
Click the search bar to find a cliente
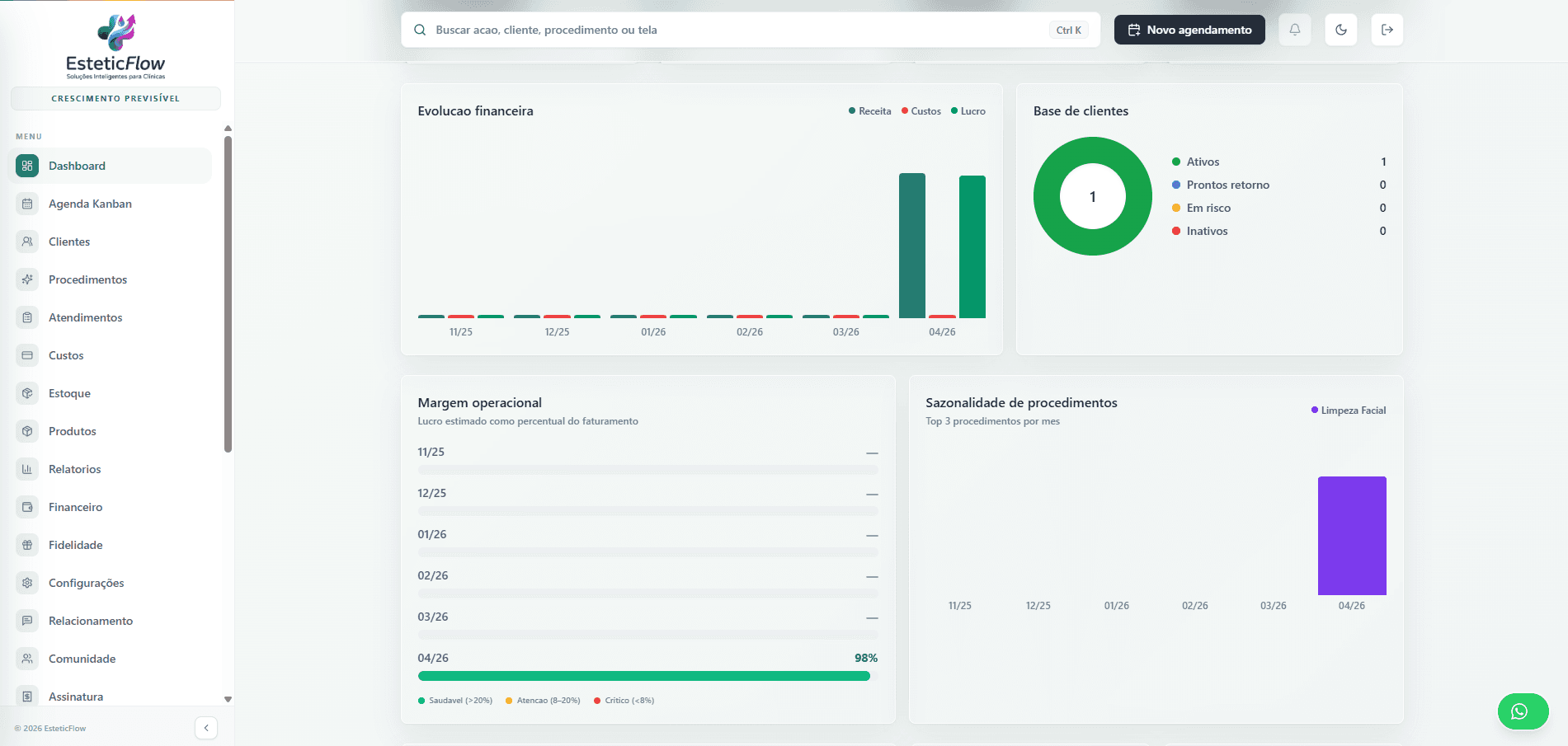[742, 29]
